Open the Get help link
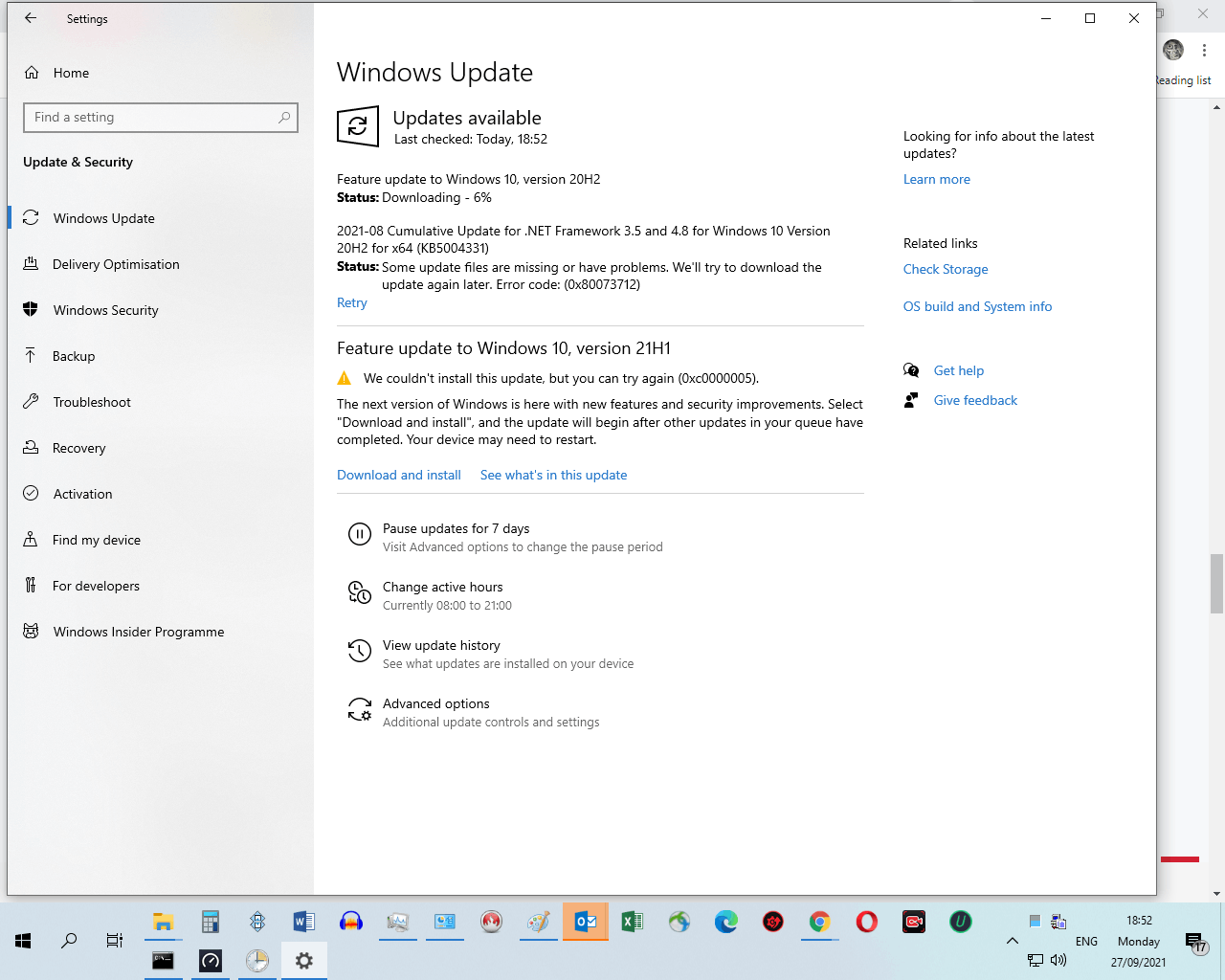 click(959, 370)
